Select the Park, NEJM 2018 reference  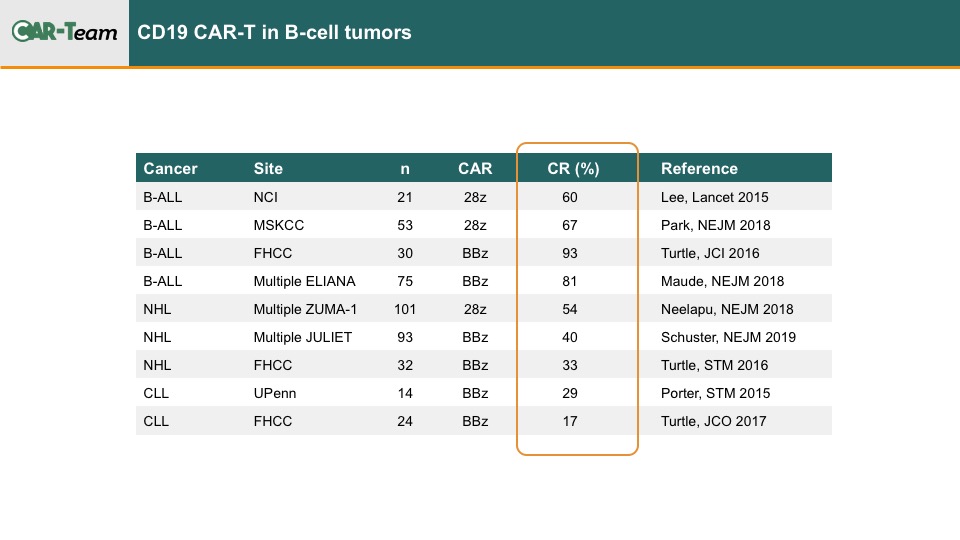pos(716,225)
